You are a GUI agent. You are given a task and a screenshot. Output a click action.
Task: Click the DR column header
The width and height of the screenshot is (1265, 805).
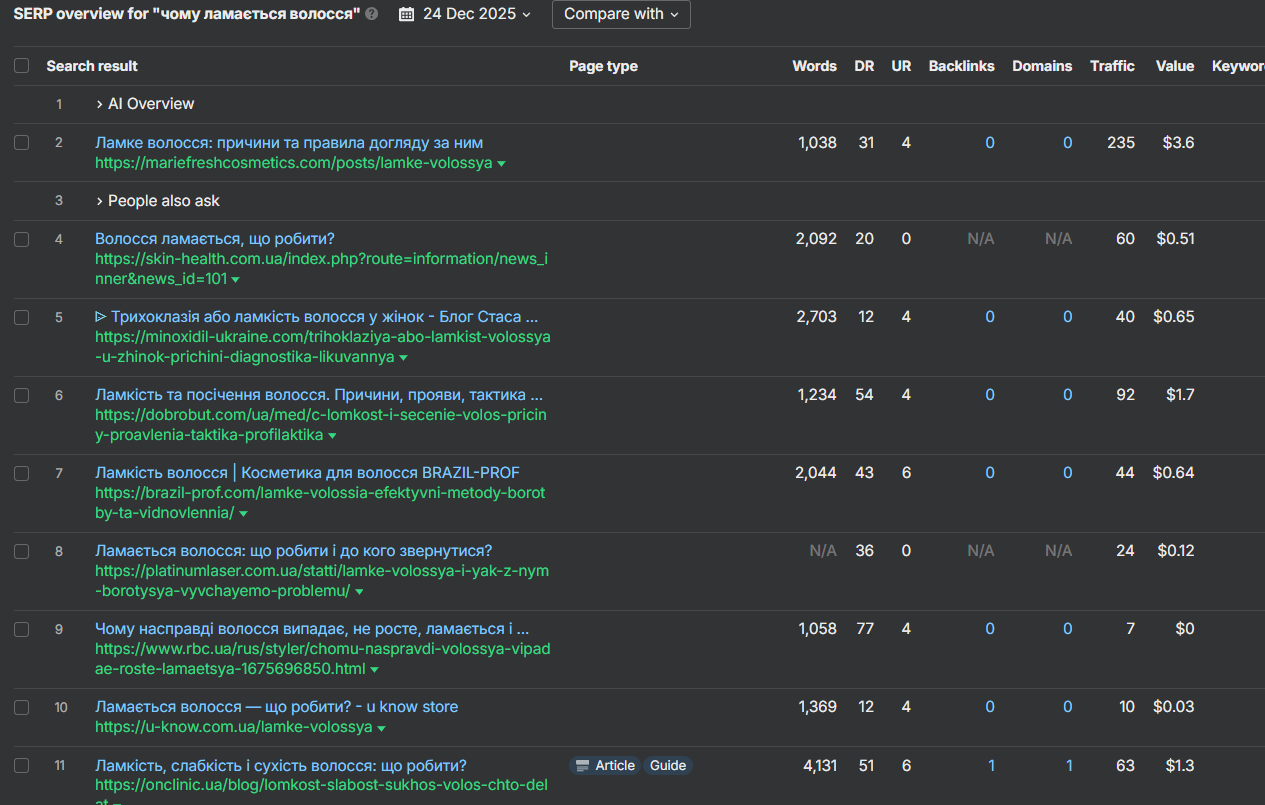[864, 66]
